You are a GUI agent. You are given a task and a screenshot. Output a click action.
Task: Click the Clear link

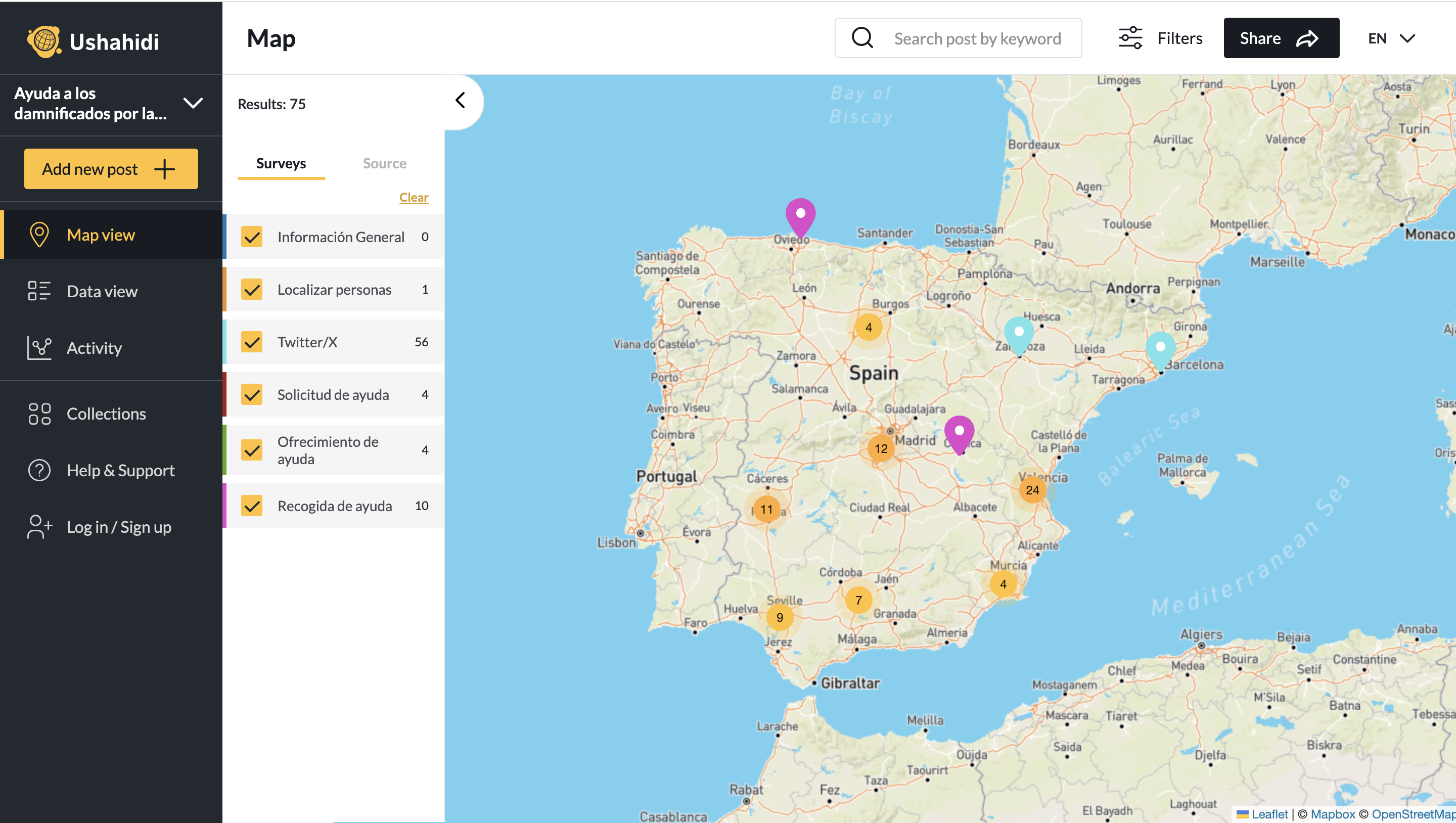pyautogui.click(x=414, y=197)
